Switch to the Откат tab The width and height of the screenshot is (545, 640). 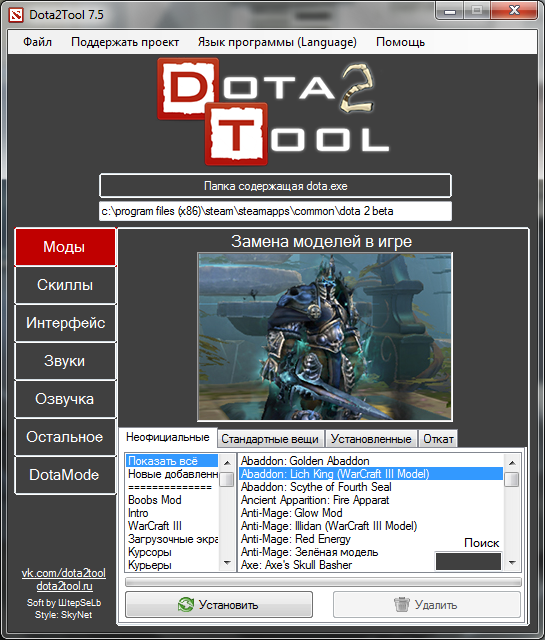438,439
